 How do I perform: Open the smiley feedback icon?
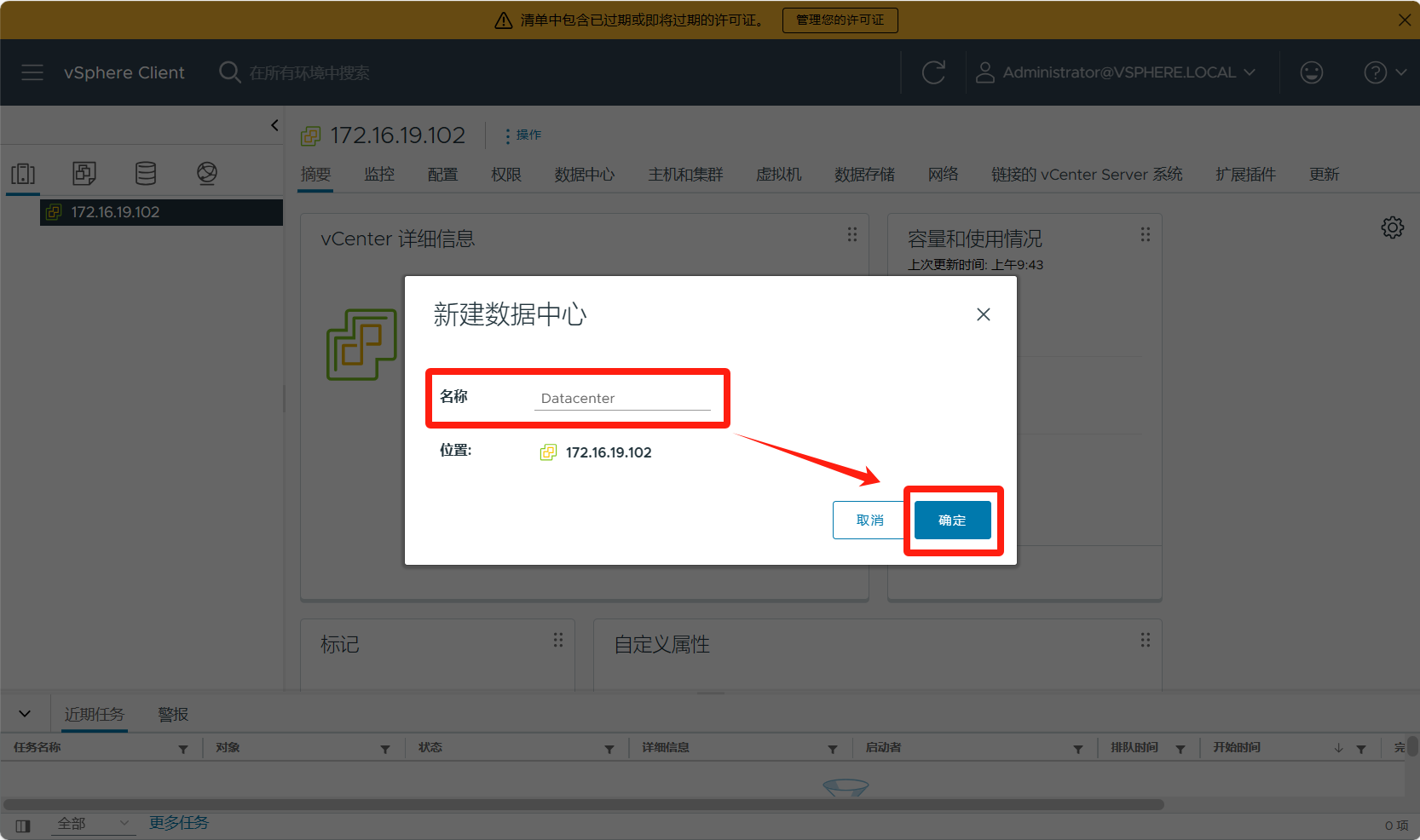pos(1311,72)
